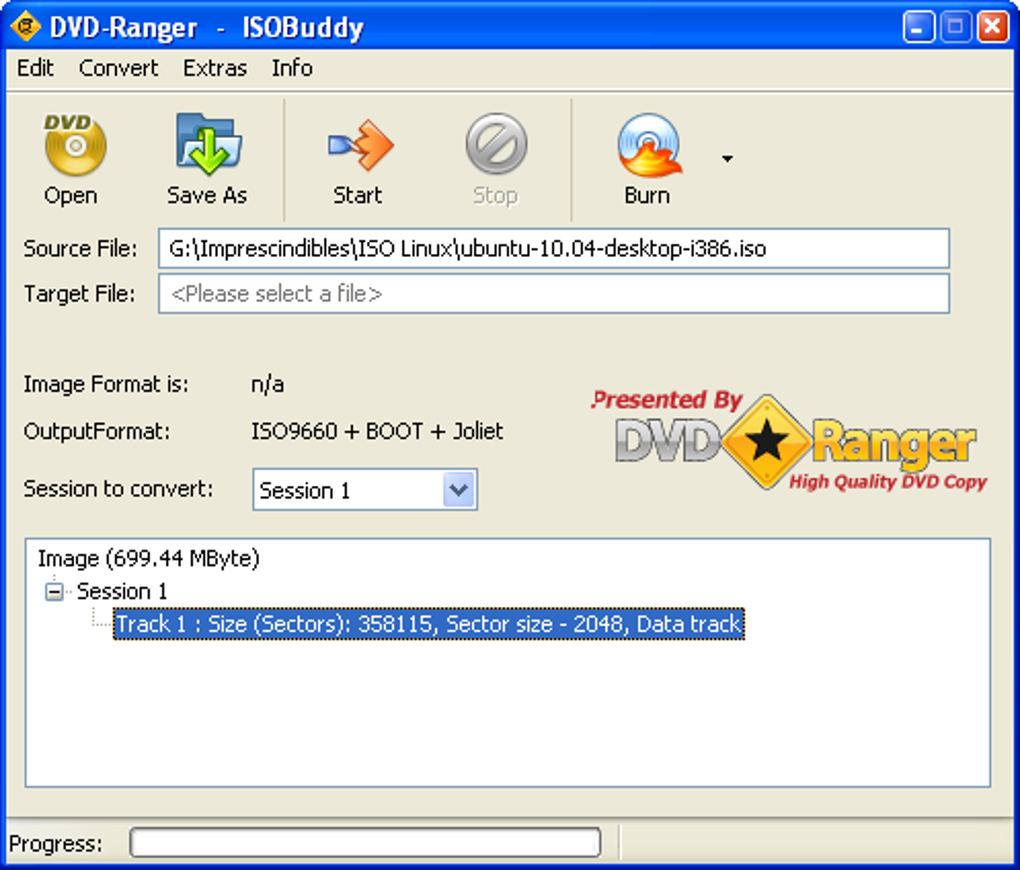Select the Session 1 tree item
This screenshot has height=870, width=1020.
(x=122, y=591)
